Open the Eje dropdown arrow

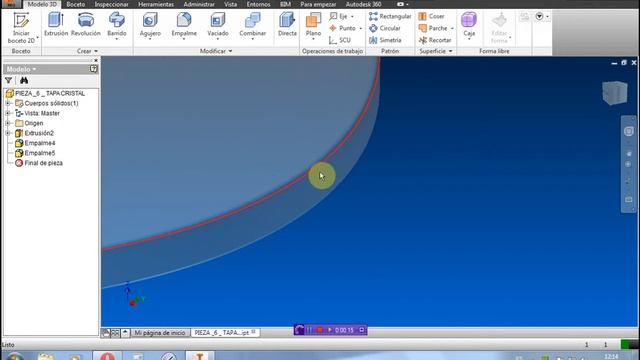point(352,17)
